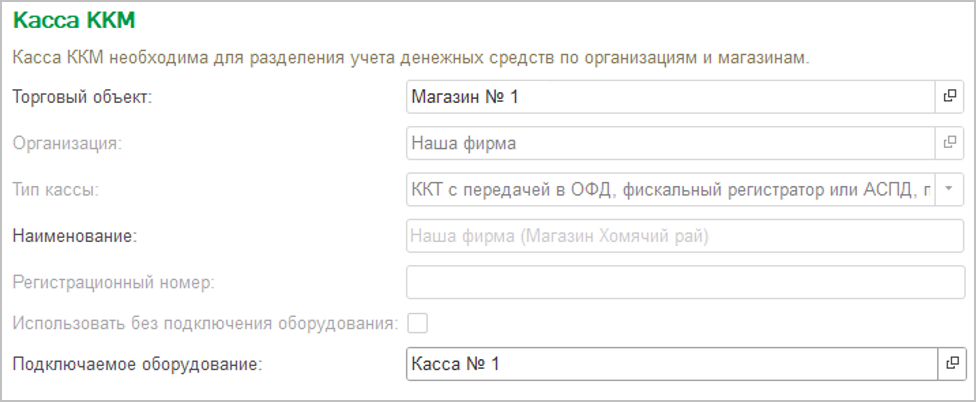
Task: Click the Регистрационный номер label
Action: tap(114, 282)
